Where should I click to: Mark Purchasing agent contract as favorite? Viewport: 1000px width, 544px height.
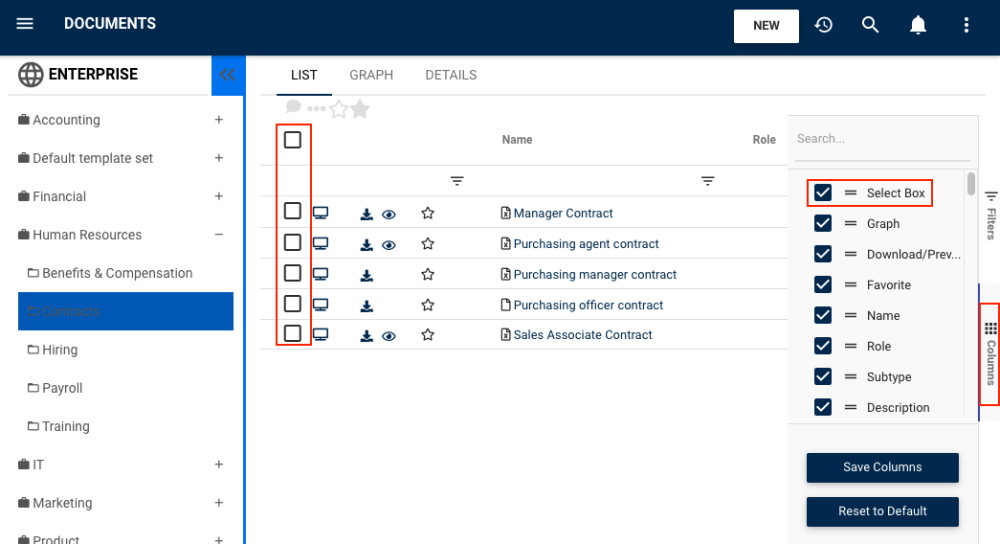428,244
